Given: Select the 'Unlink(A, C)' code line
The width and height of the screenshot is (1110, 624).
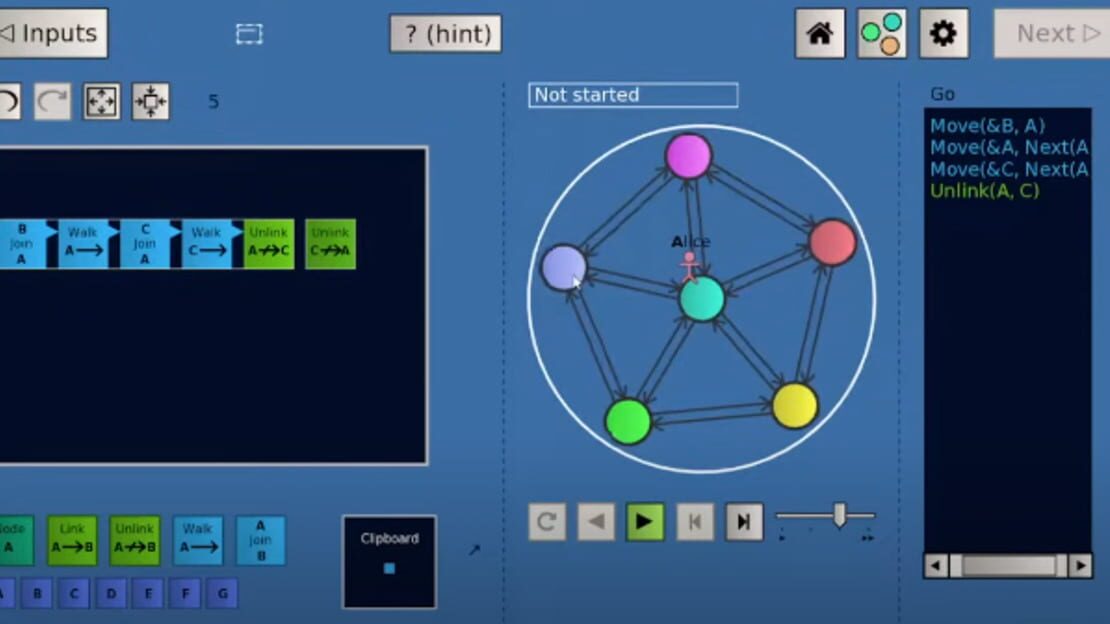Looking at the screenshot, I should click(984, 191).
